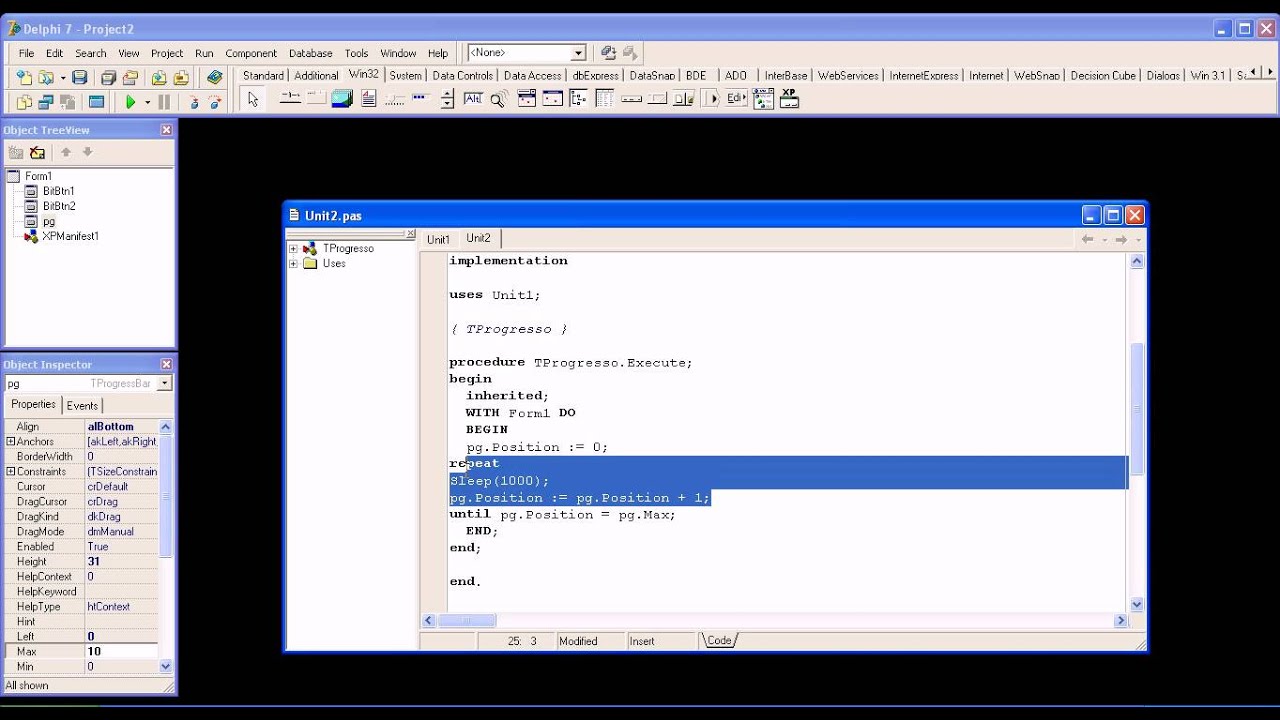Select the Data Controls palette tab

[x=462, y=75]
